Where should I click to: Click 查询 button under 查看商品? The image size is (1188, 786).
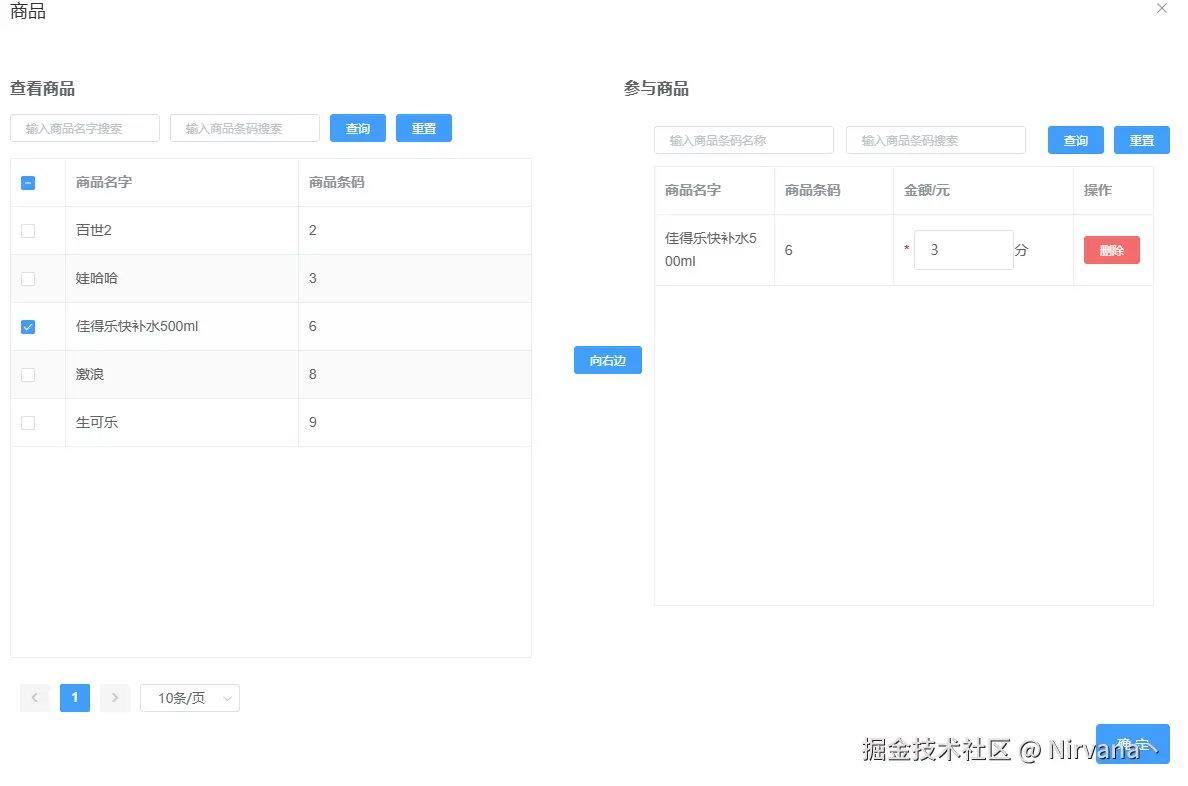358,128
